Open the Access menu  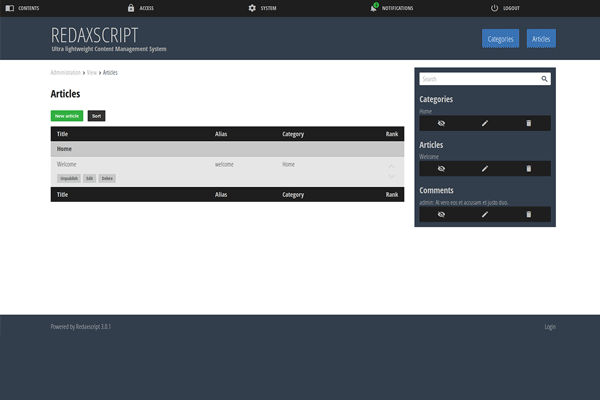[x=141, y=8]
